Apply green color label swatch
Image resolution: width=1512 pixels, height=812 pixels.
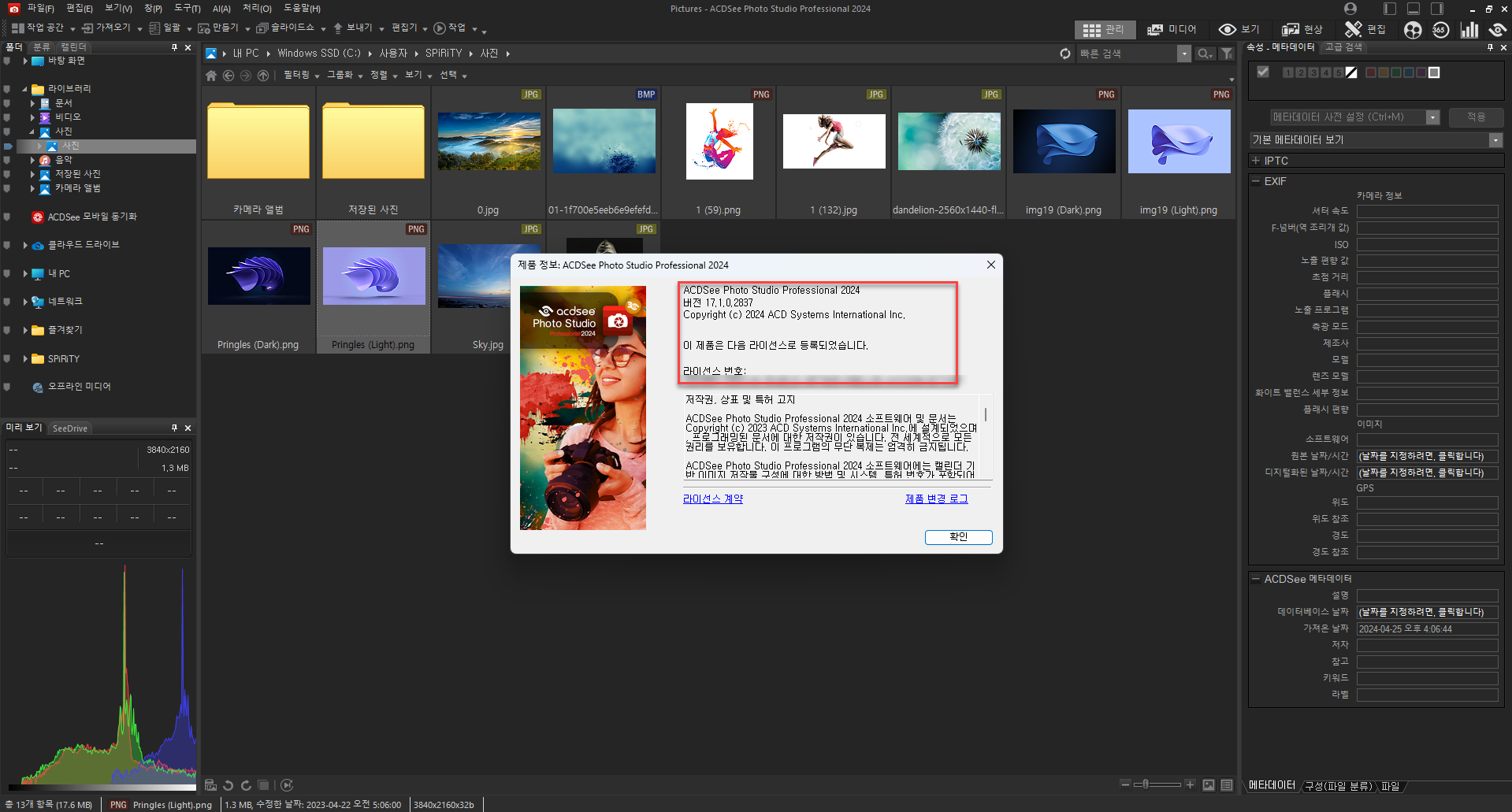pos(1395,72)
